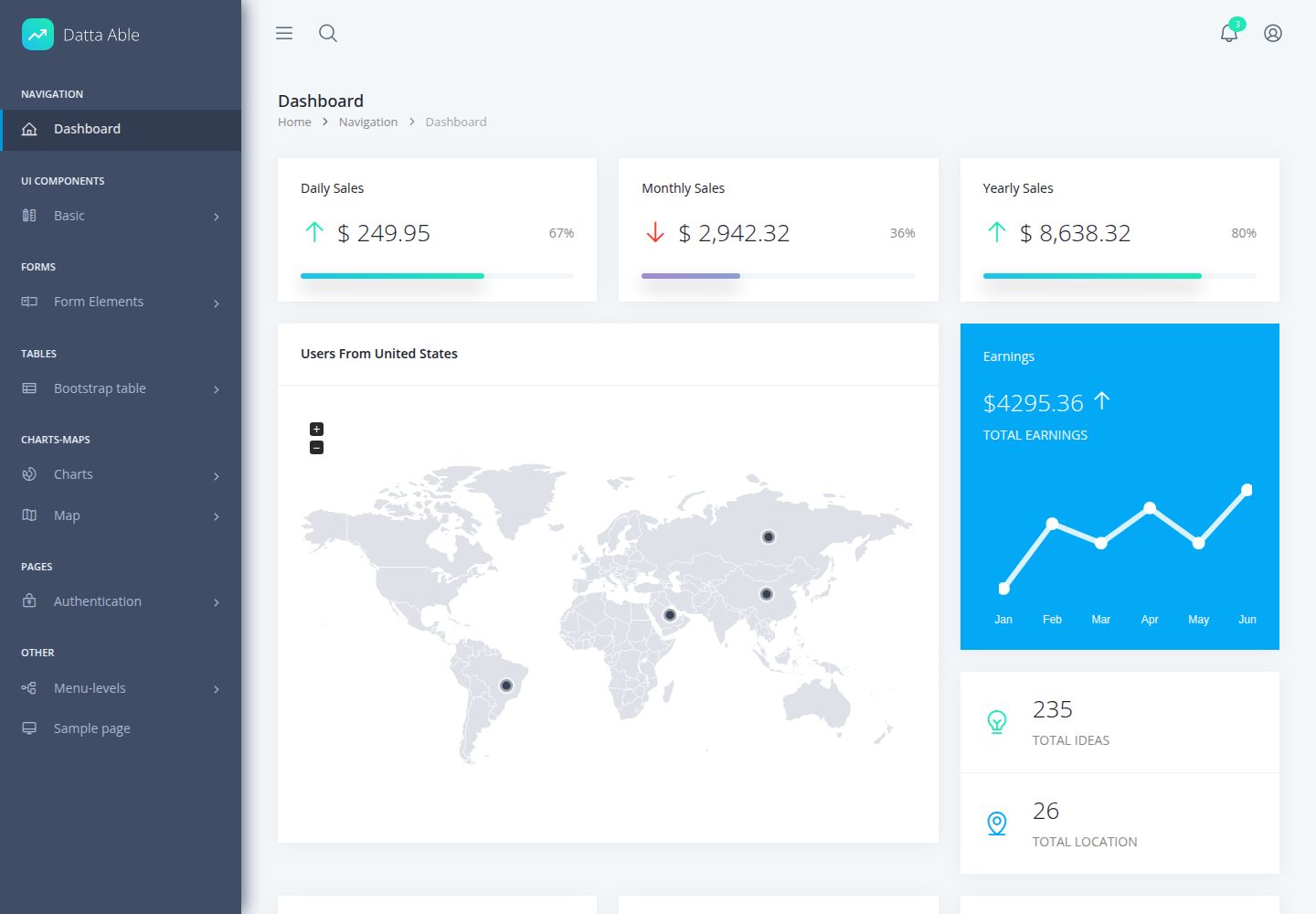
Task: Expand the Authentication chevron
Action: 217,602
